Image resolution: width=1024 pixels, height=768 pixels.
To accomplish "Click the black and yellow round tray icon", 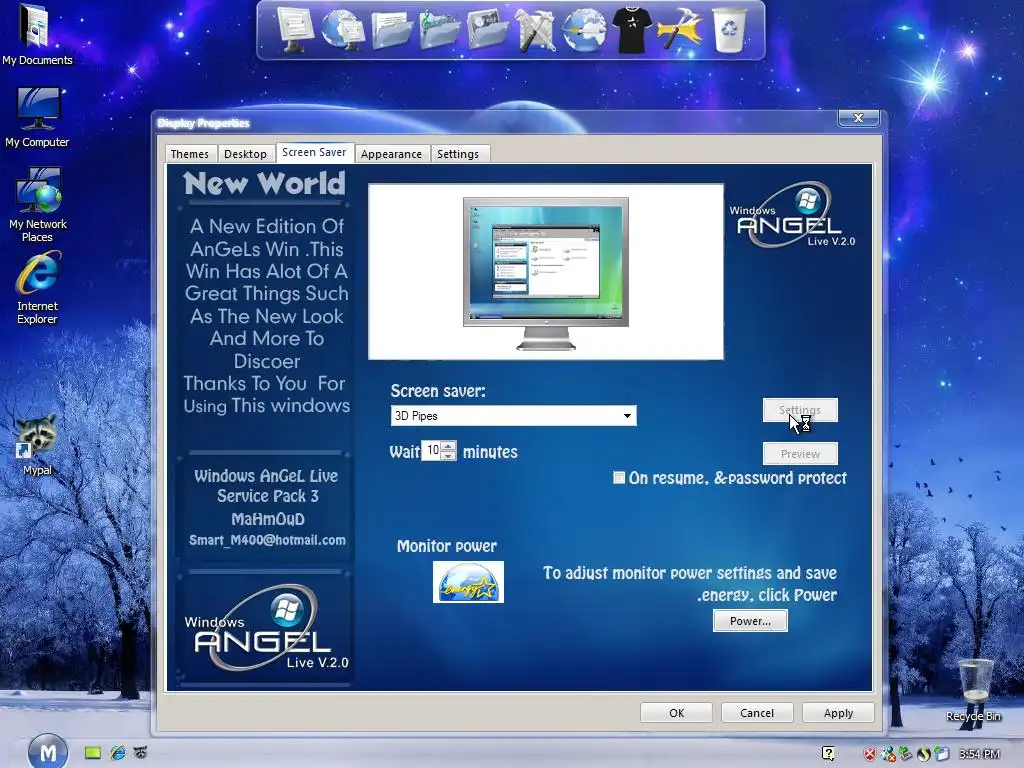I will tap(923, 754).
